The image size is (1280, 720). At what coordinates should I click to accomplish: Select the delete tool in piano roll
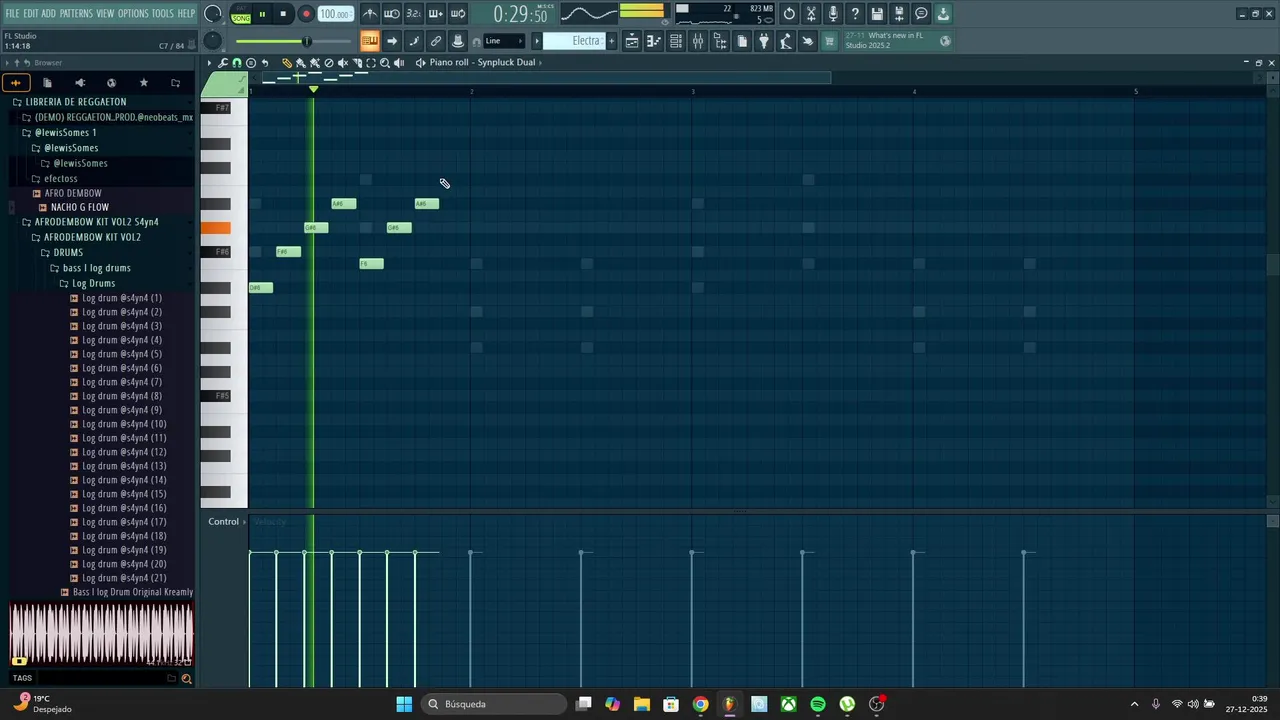click(x=329, y=63)
